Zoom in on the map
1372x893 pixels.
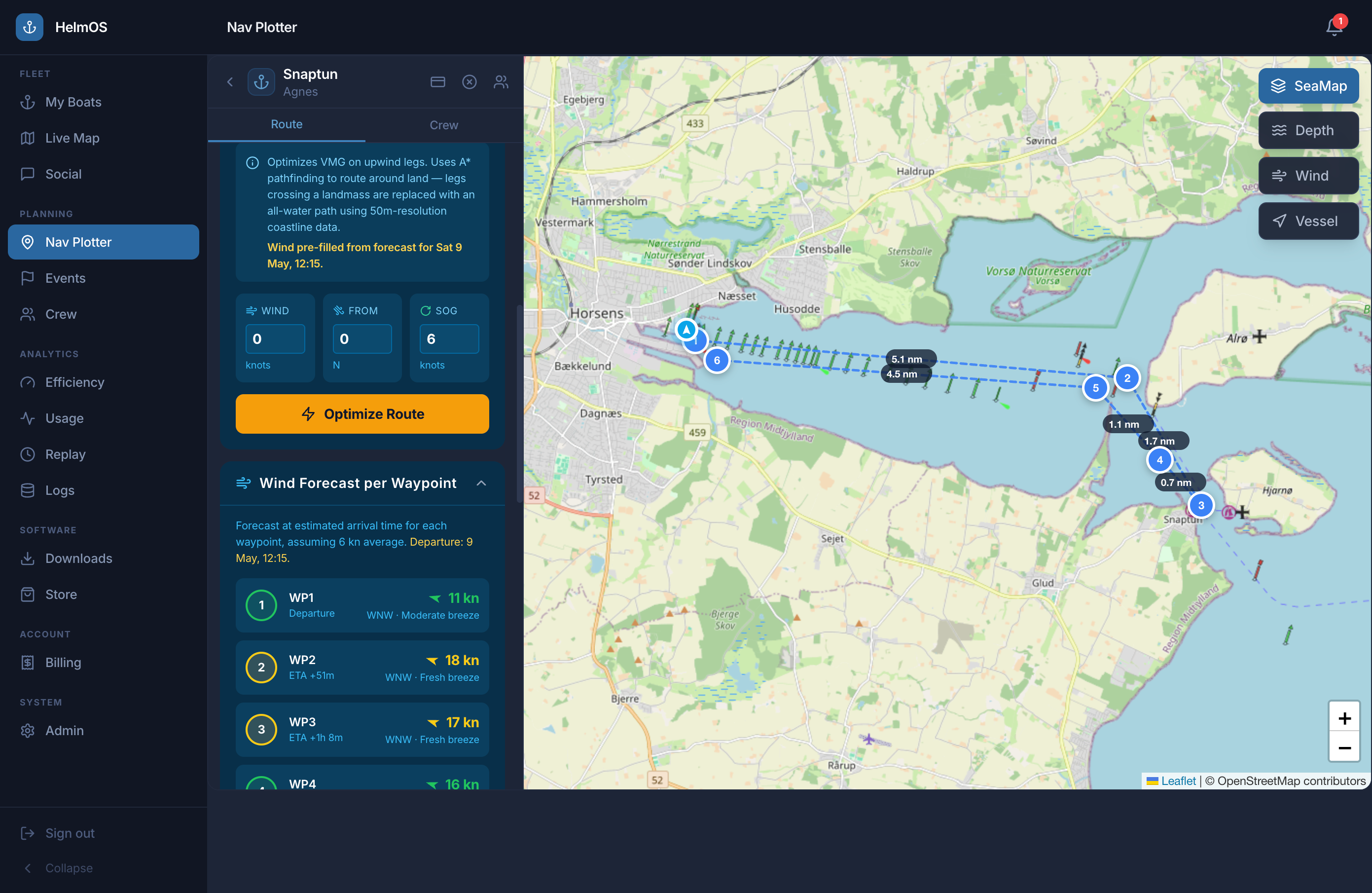pyautogui.click(x=1344, y=718)
